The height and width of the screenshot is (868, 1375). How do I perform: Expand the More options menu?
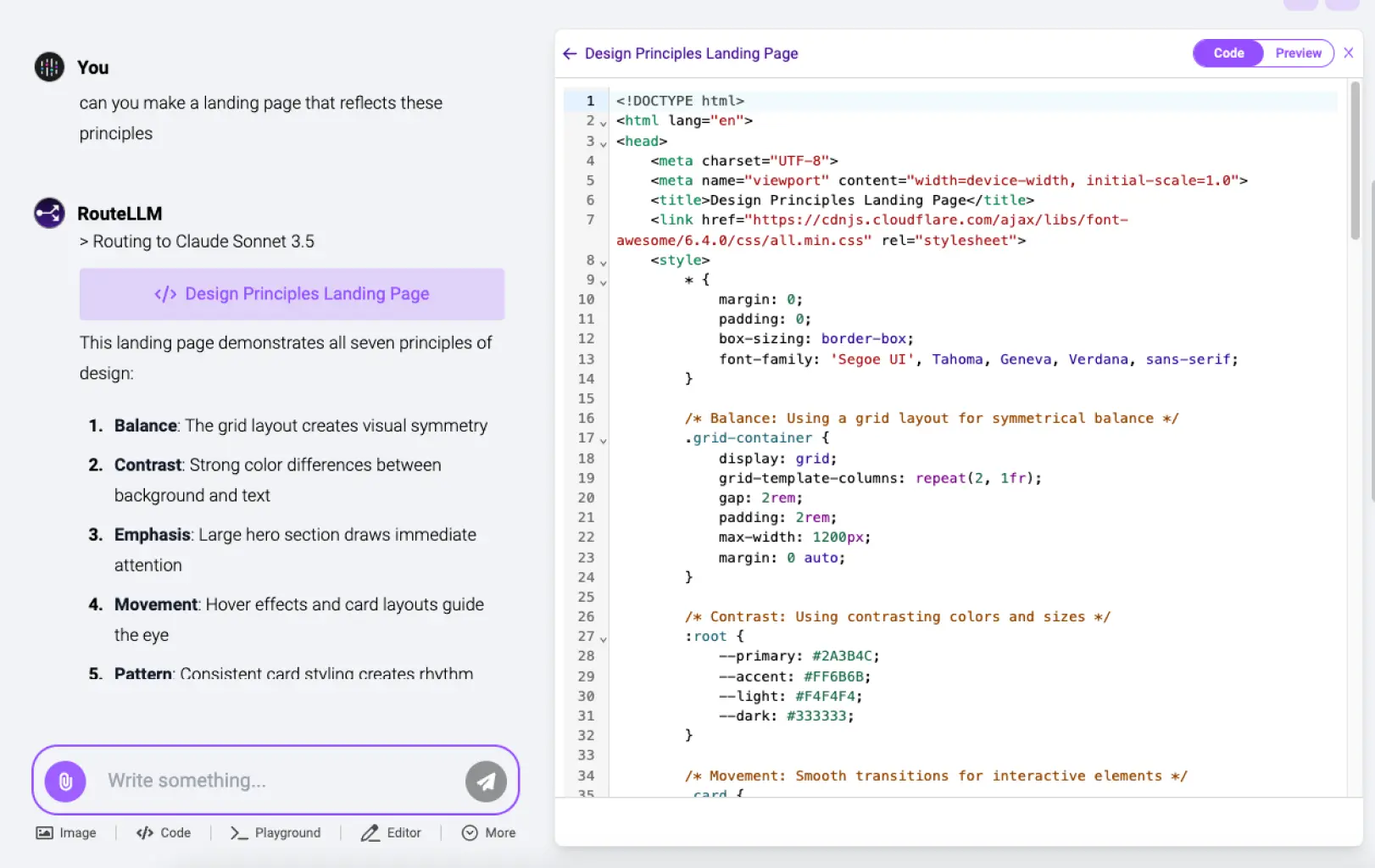[x=488, y=833]
